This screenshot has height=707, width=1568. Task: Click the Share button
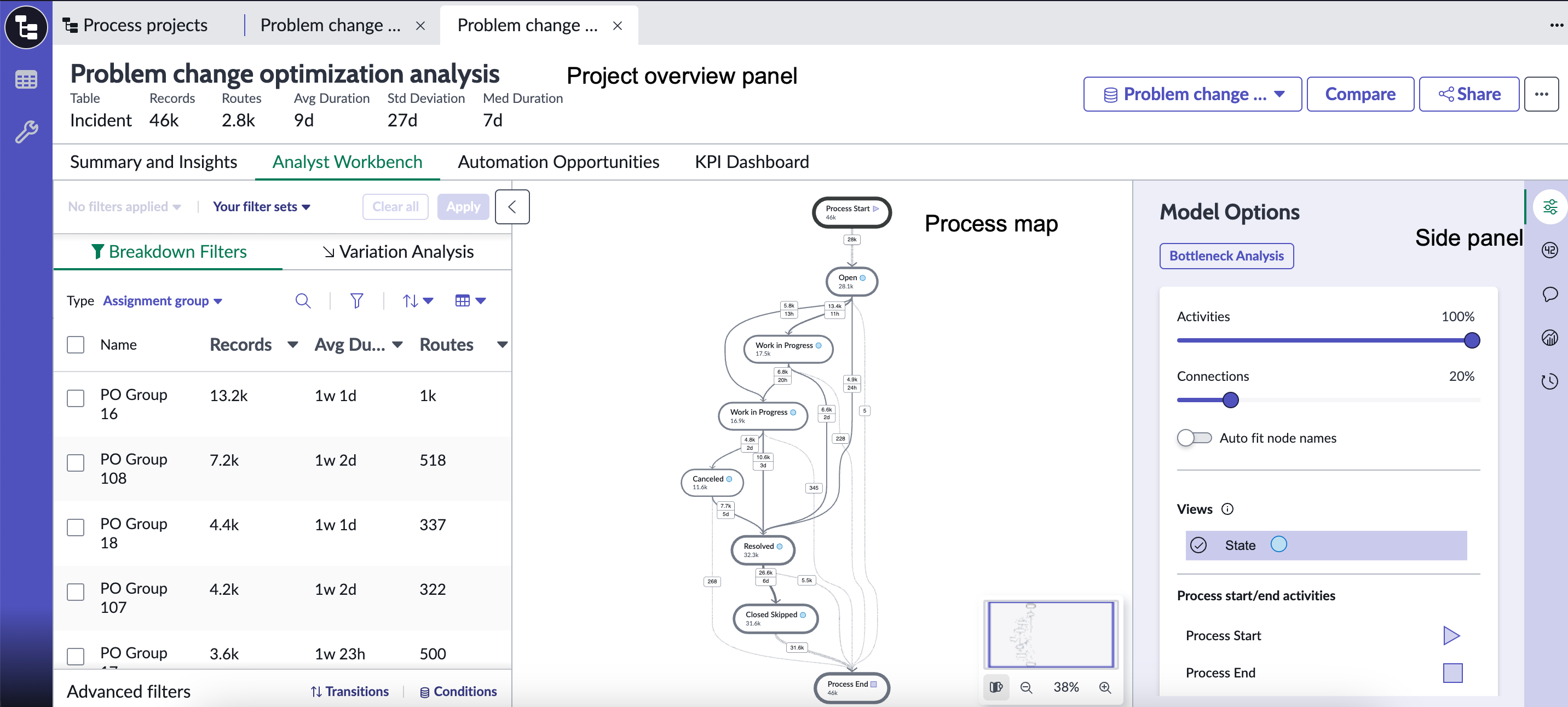pos(1469,94)
